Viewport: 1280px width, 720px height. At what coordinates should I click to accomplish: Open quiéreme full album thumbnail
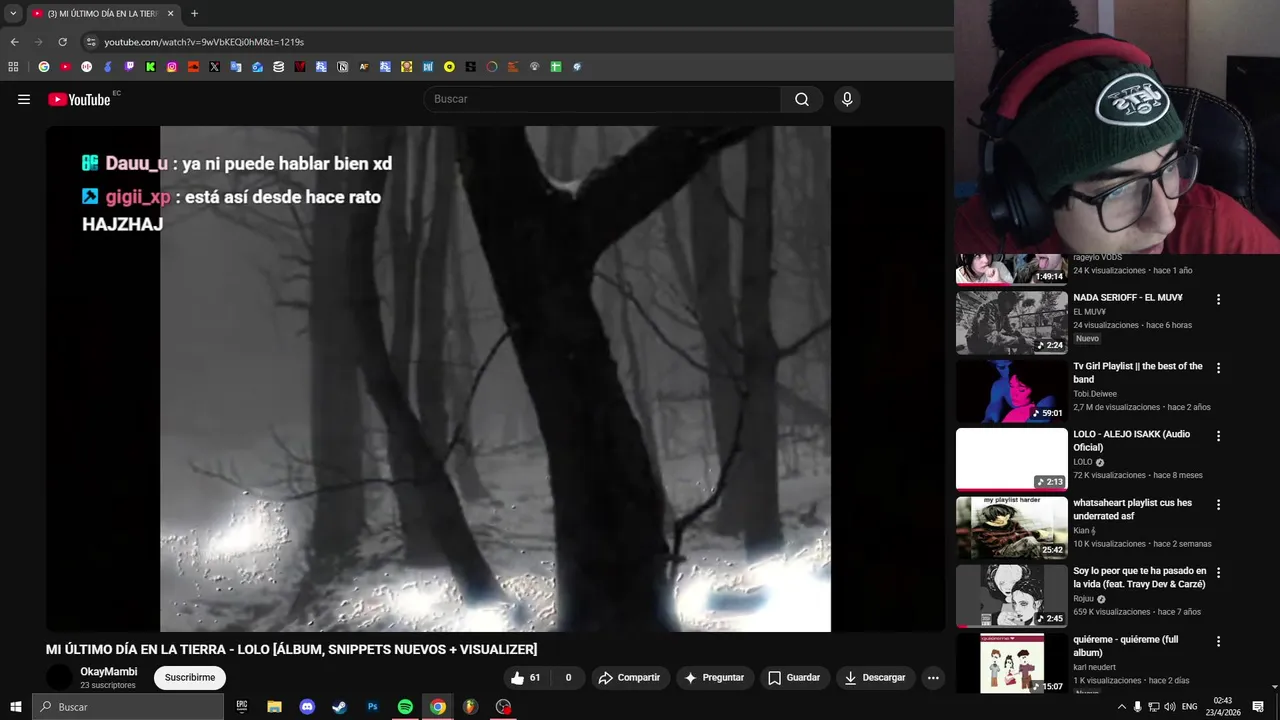[x=1012, y=664]
